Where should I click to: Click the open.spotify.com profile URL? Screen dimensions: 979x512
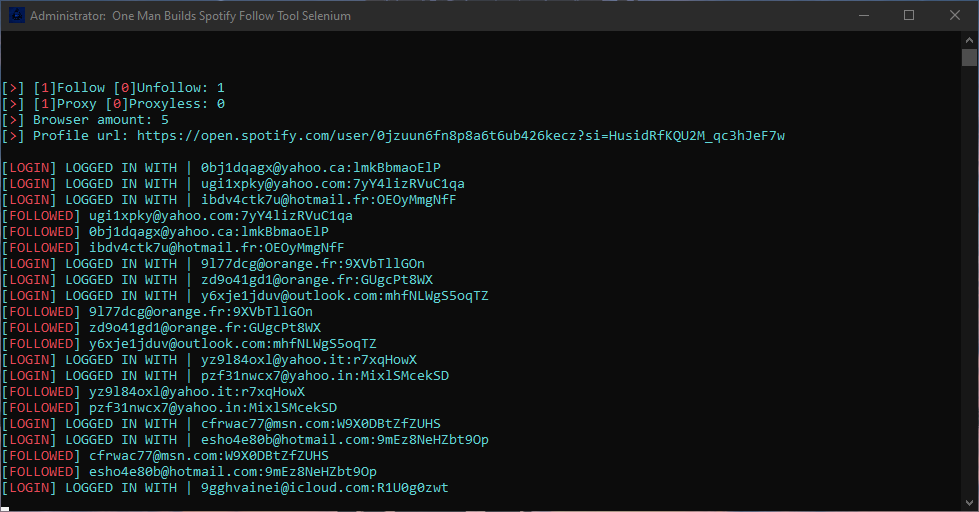(461, 136)
